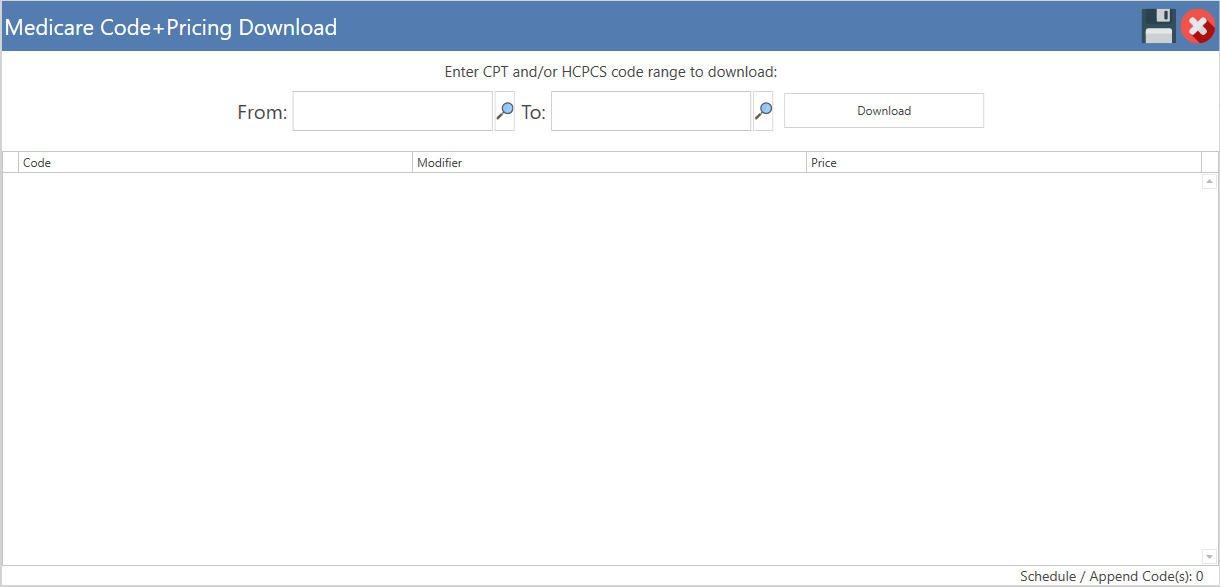Viewport: 1220px width, 587px height.
Task: Sort by the Price column header
Action: [x=1004, y=163]
